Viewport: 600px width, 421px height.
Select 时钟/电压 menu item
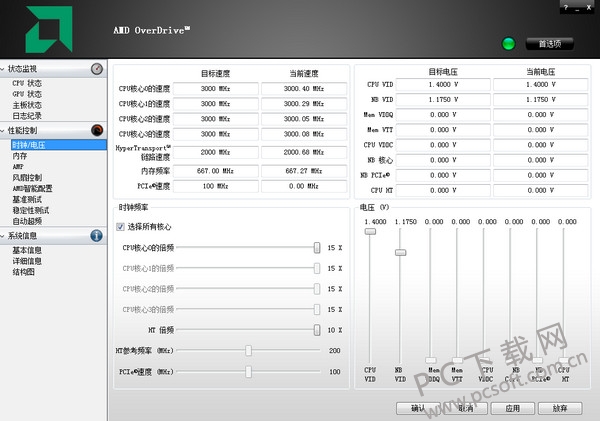point(59,145)
